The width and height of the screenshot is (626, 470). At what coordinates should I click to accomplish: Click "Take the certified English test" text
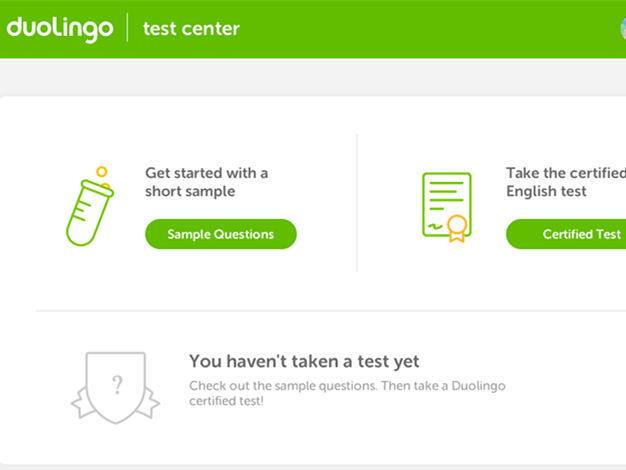click(x=565, y=182)
